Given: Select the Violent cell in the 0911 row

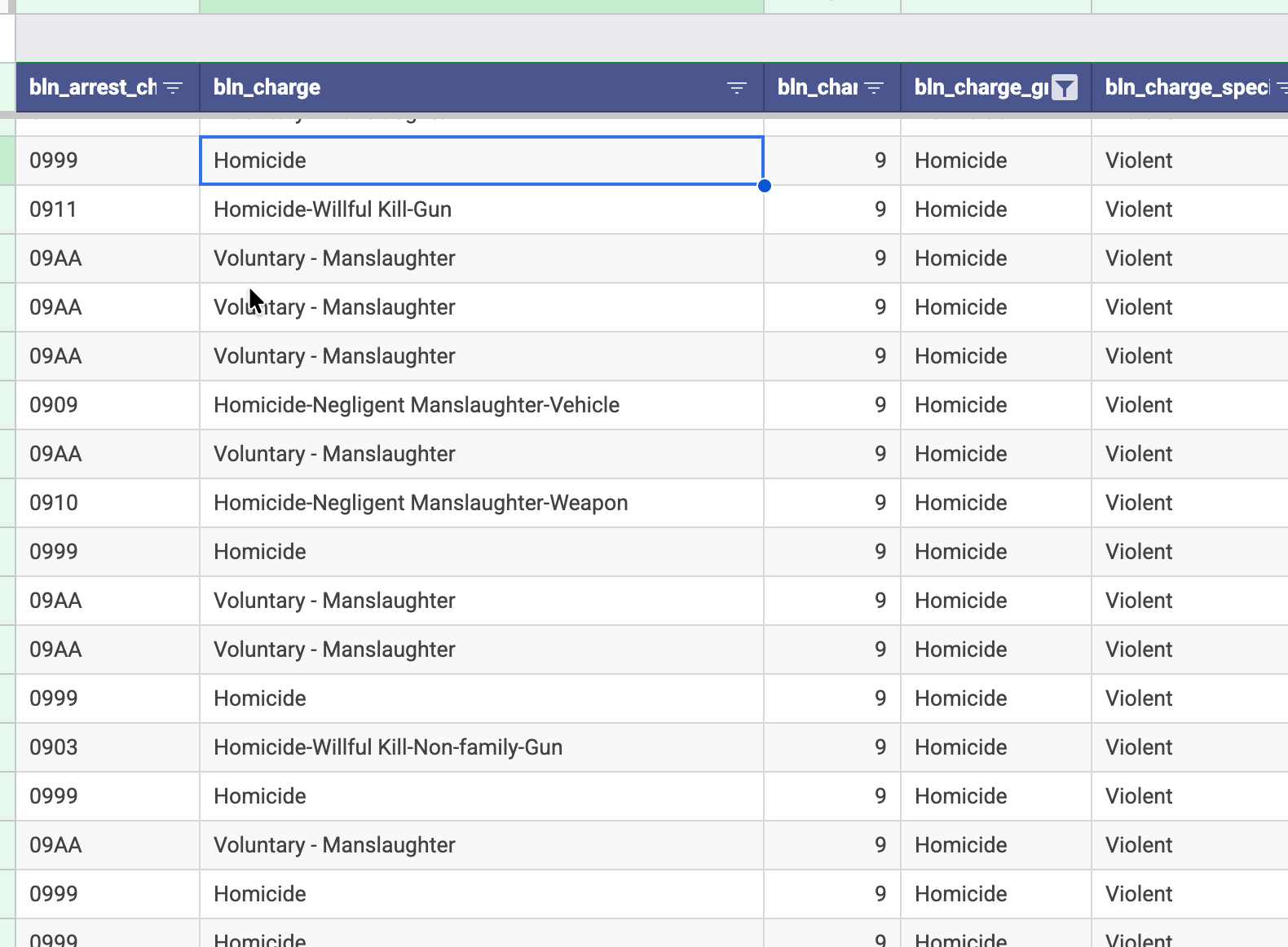Looking at the screenshot, I should (1189, 209).
